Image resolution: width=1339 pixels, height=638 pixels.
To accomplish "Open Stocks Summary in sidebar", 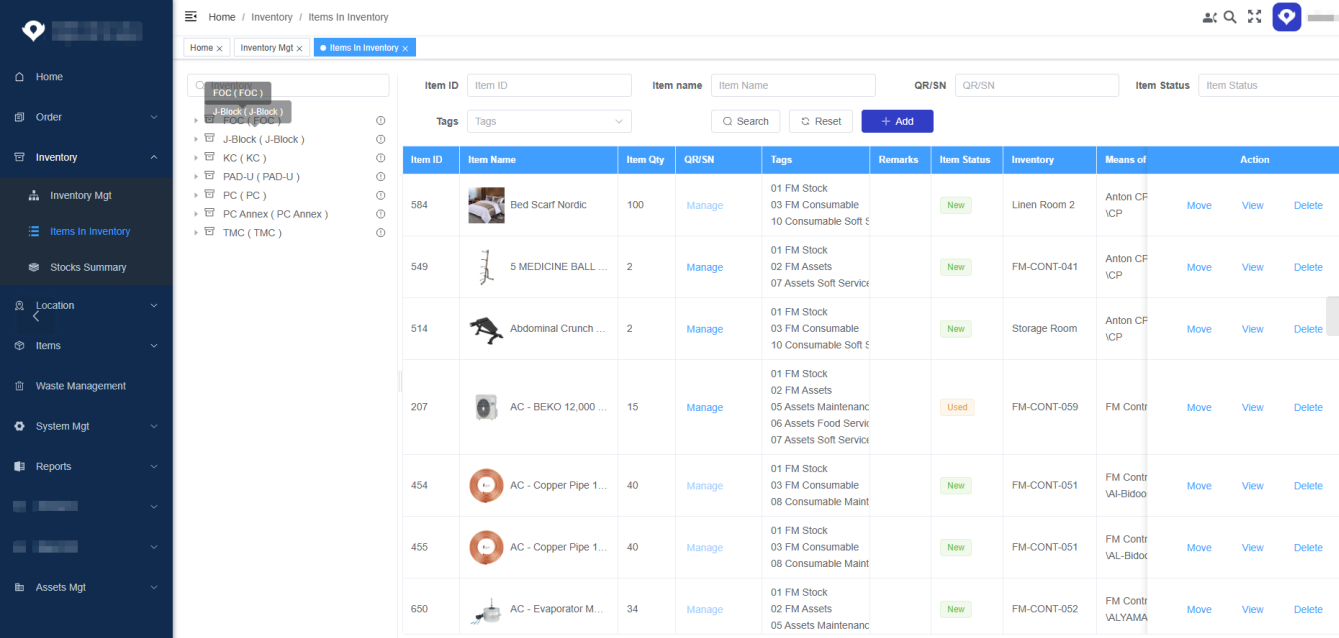I will point(88,267).
